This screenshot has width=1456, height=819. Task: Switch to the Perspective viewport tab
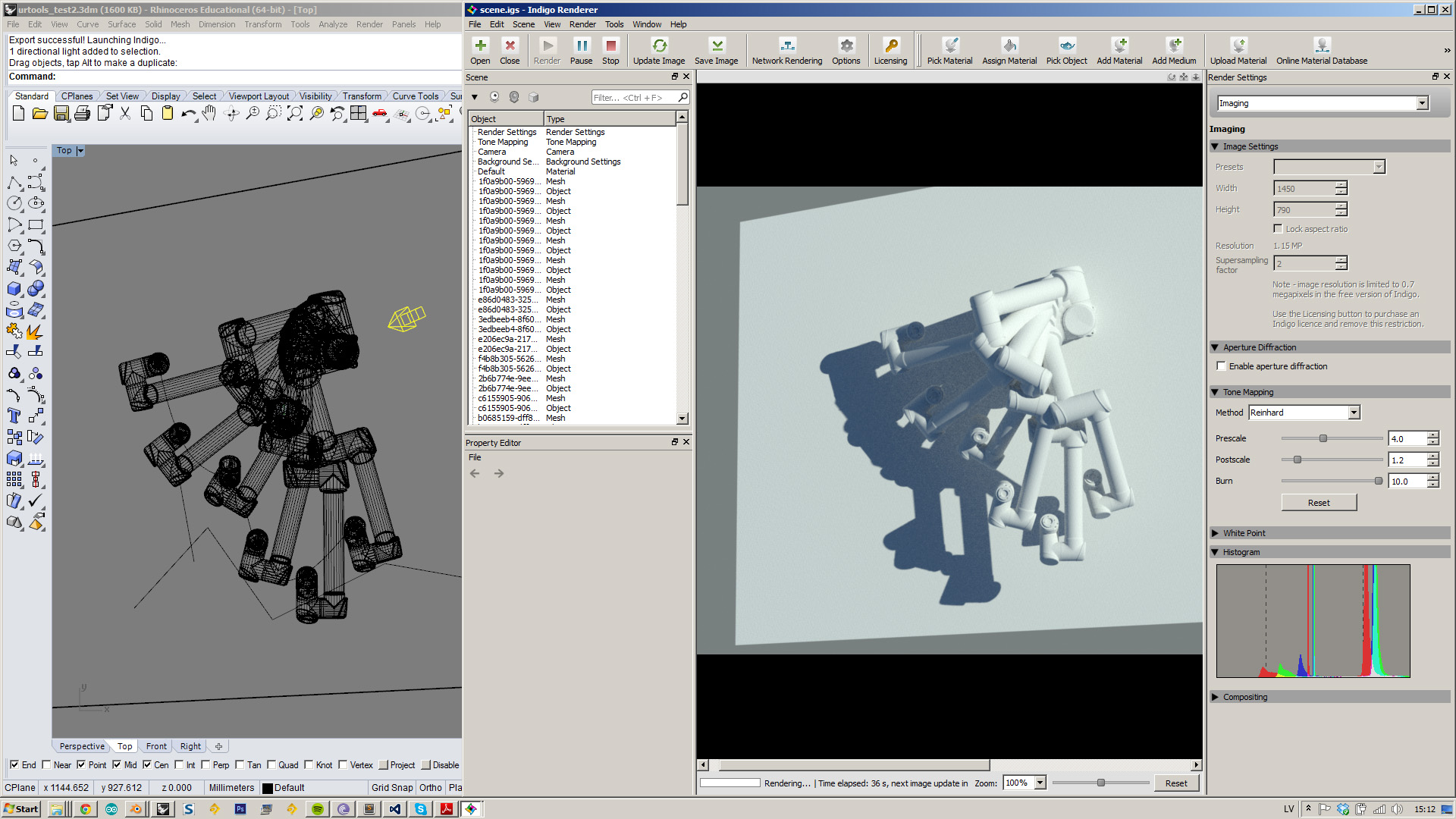(82, 746)
